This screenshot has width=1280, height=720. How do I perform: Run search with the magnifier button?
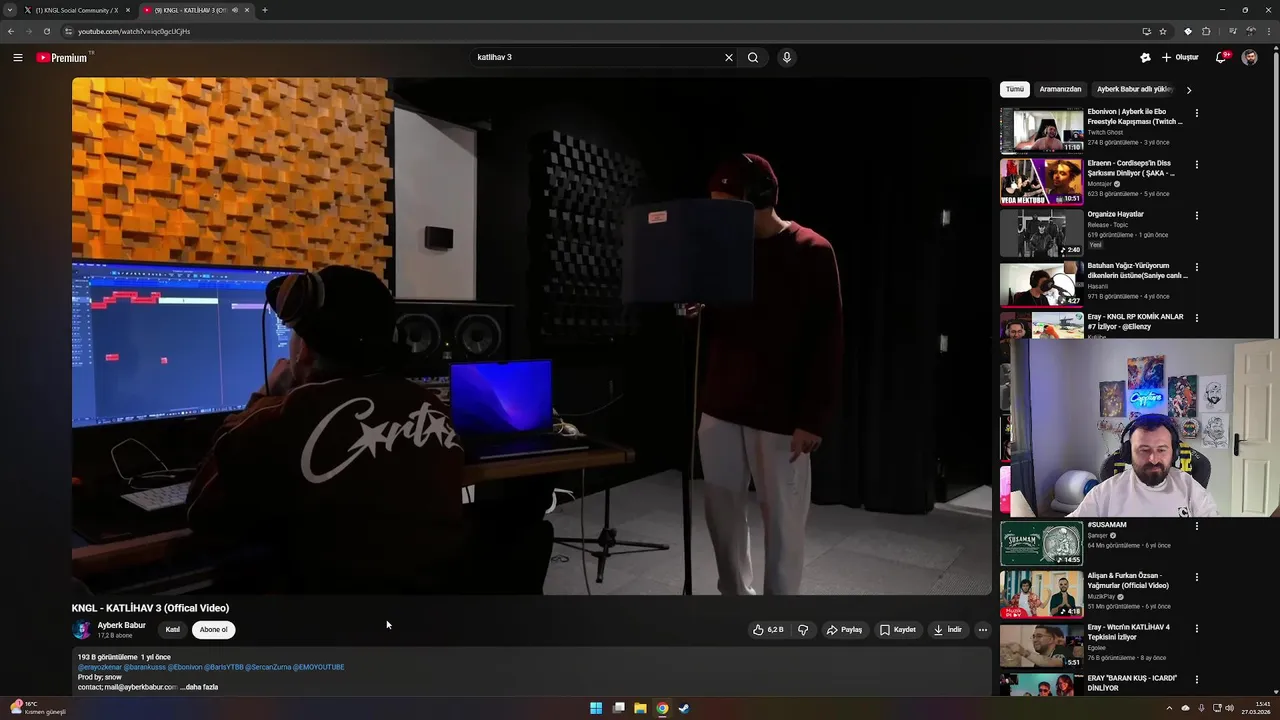(753, 58)
